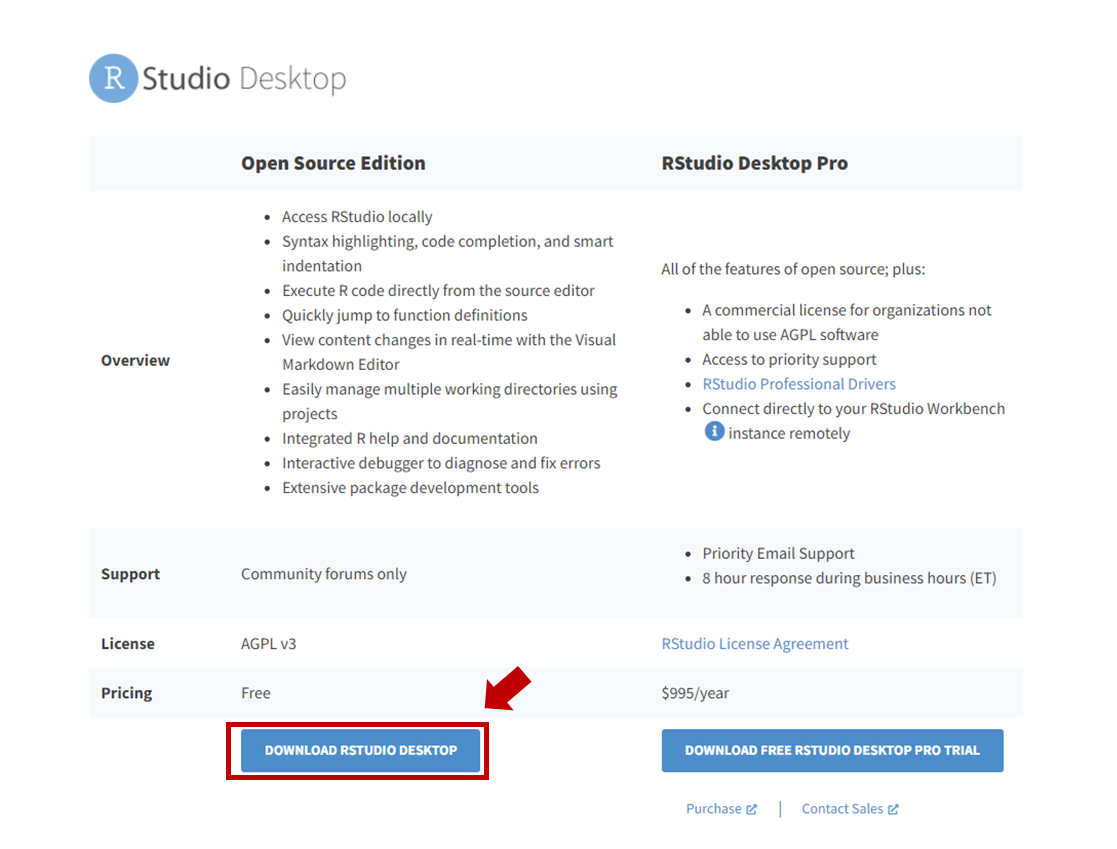This screenshot has height=849, width=1117.
Task: Click the "$995/year" pricing value
Action: [x=695, y=693]
